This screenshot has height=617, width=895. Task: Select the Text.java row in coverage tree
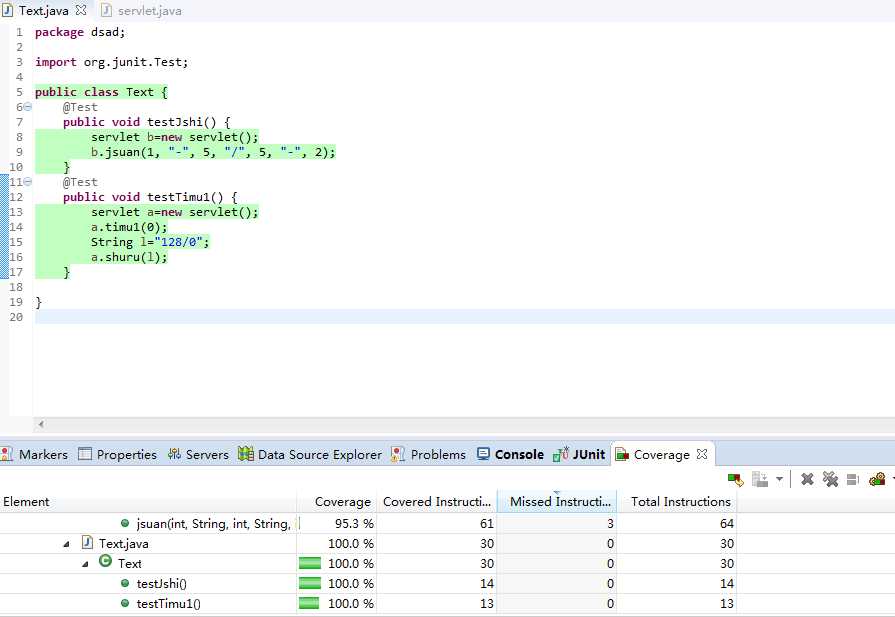click(x=368, y=543)
